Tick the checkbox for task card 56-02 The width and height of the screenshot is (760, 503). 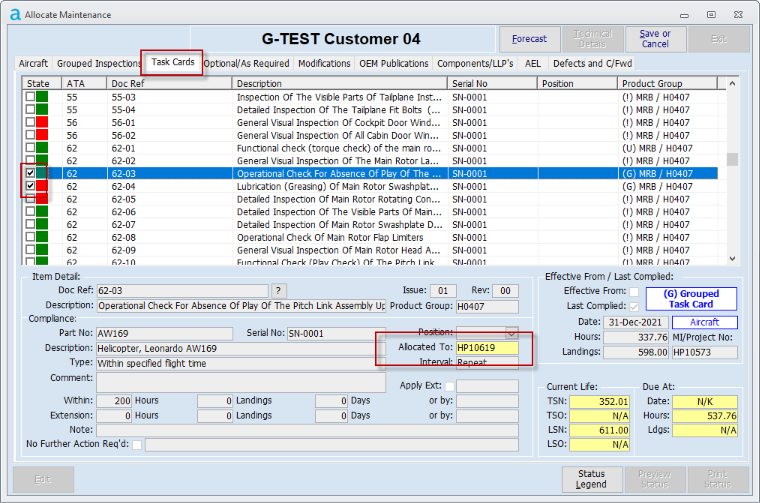(x=31, y=135)
